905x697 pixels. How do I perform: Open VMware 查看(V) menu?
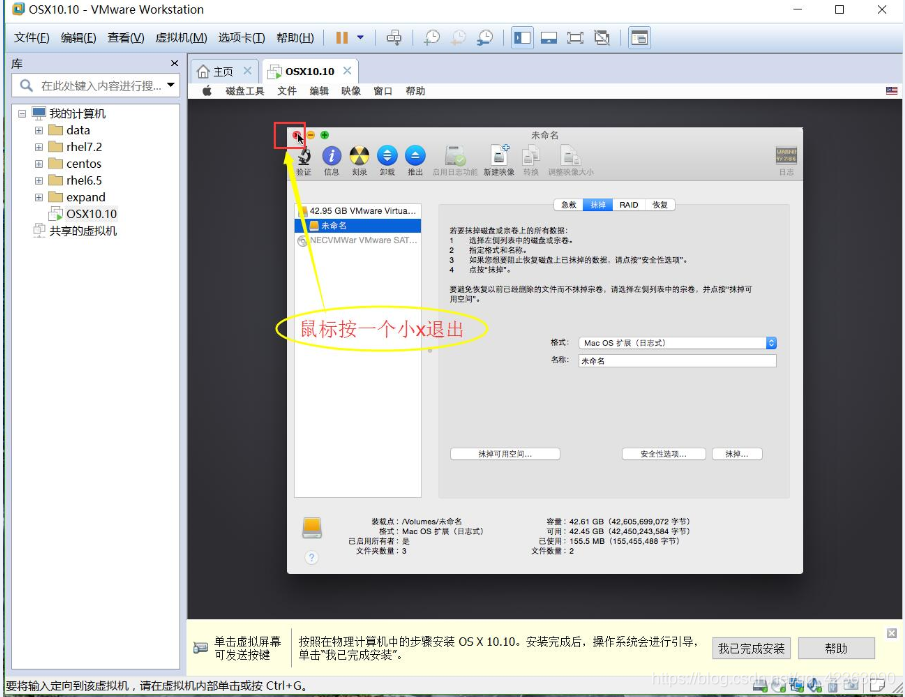pos(125,38)
